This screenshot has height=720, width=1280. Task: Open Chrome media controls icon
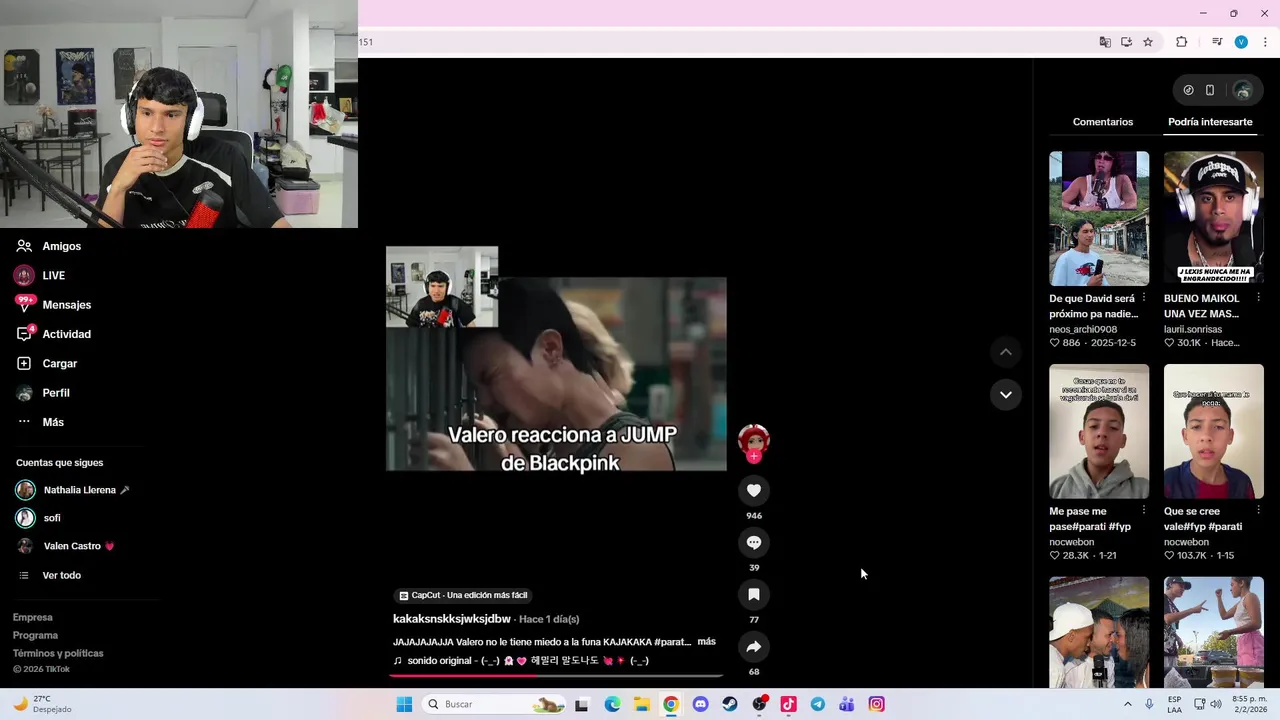[1217, 42]
